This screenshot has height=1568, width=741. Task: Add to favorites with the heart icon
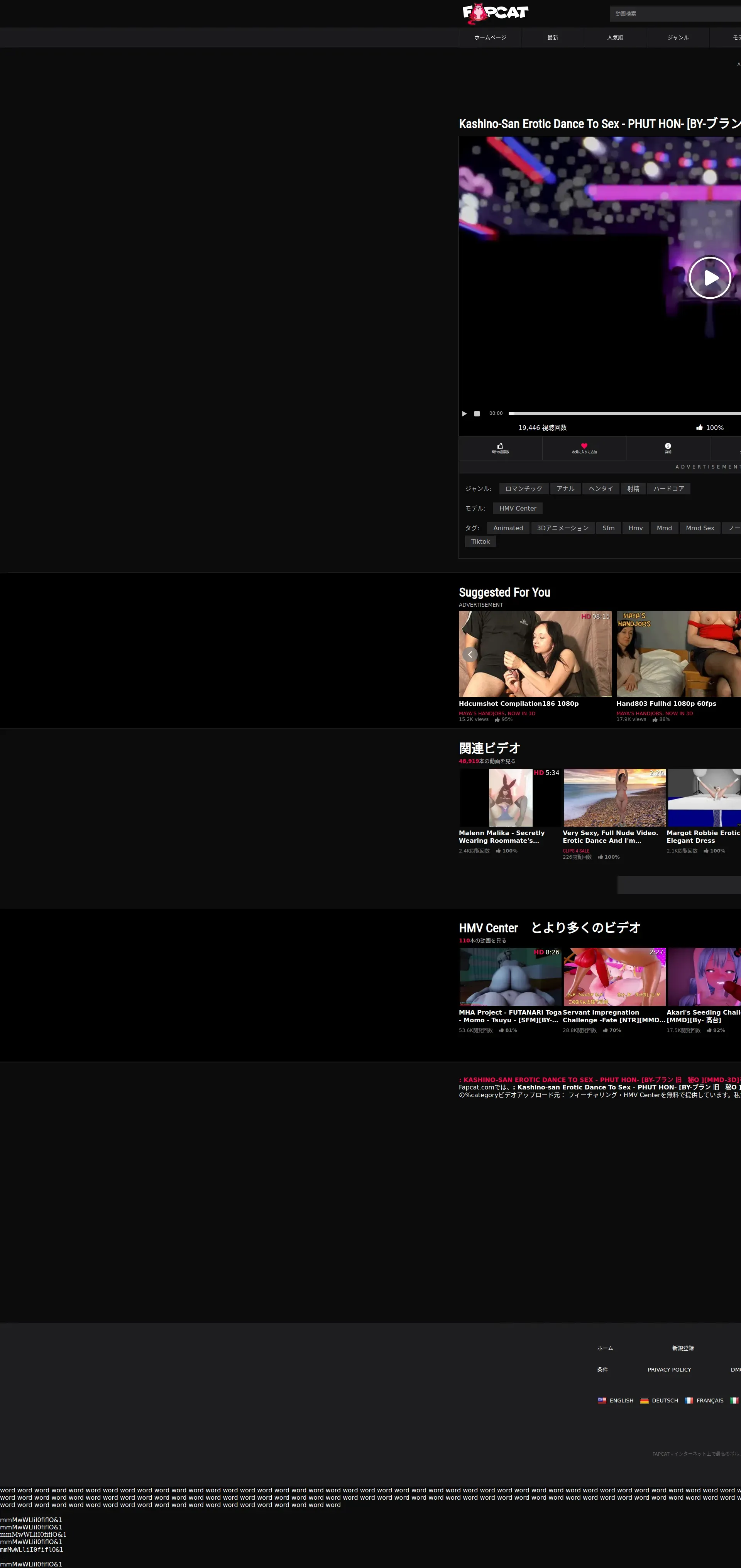point(584,446)
